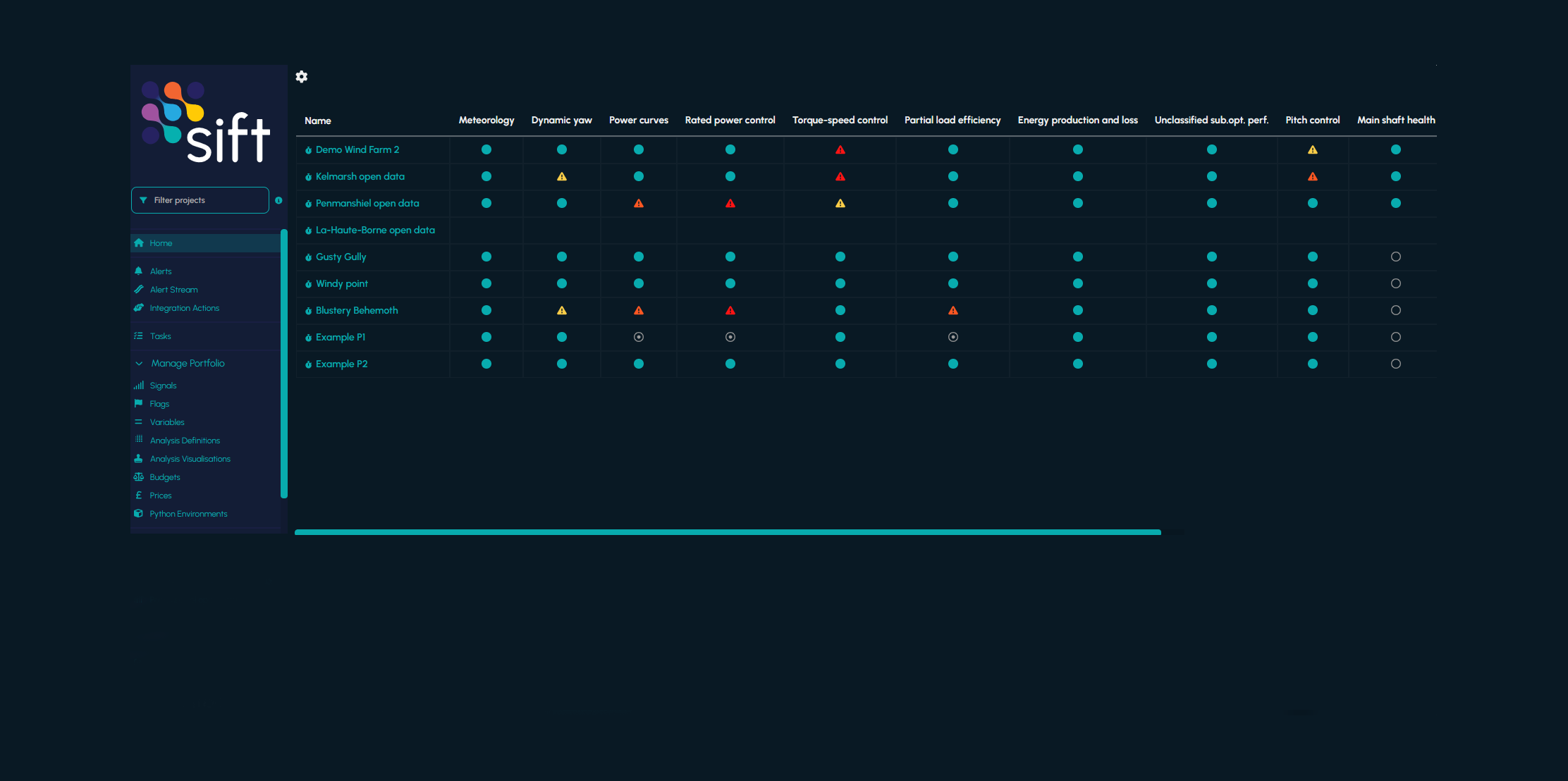The width and height of the screenshot is (1568, 781).
Task: Open the settings gear above the table
Action: [302, 77]
